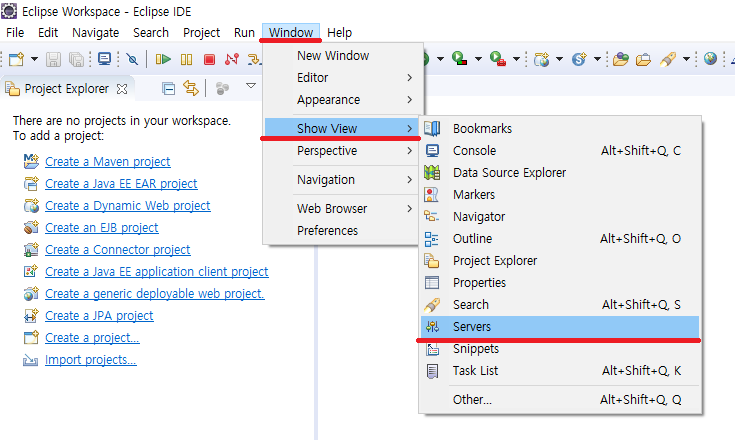Open the Search menu
This screenshot has height=440, width=735.
coord(151,33)
